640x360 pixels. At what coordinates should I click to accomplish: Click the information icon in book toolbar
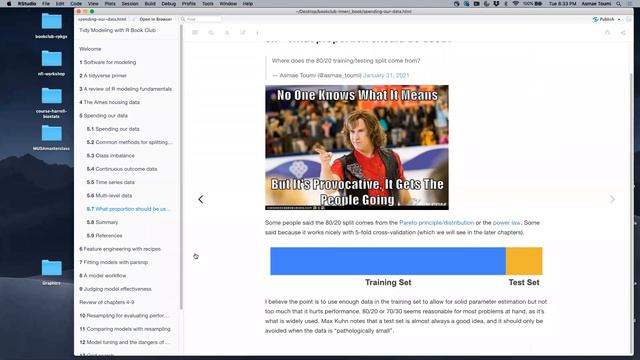click(257, 33)
